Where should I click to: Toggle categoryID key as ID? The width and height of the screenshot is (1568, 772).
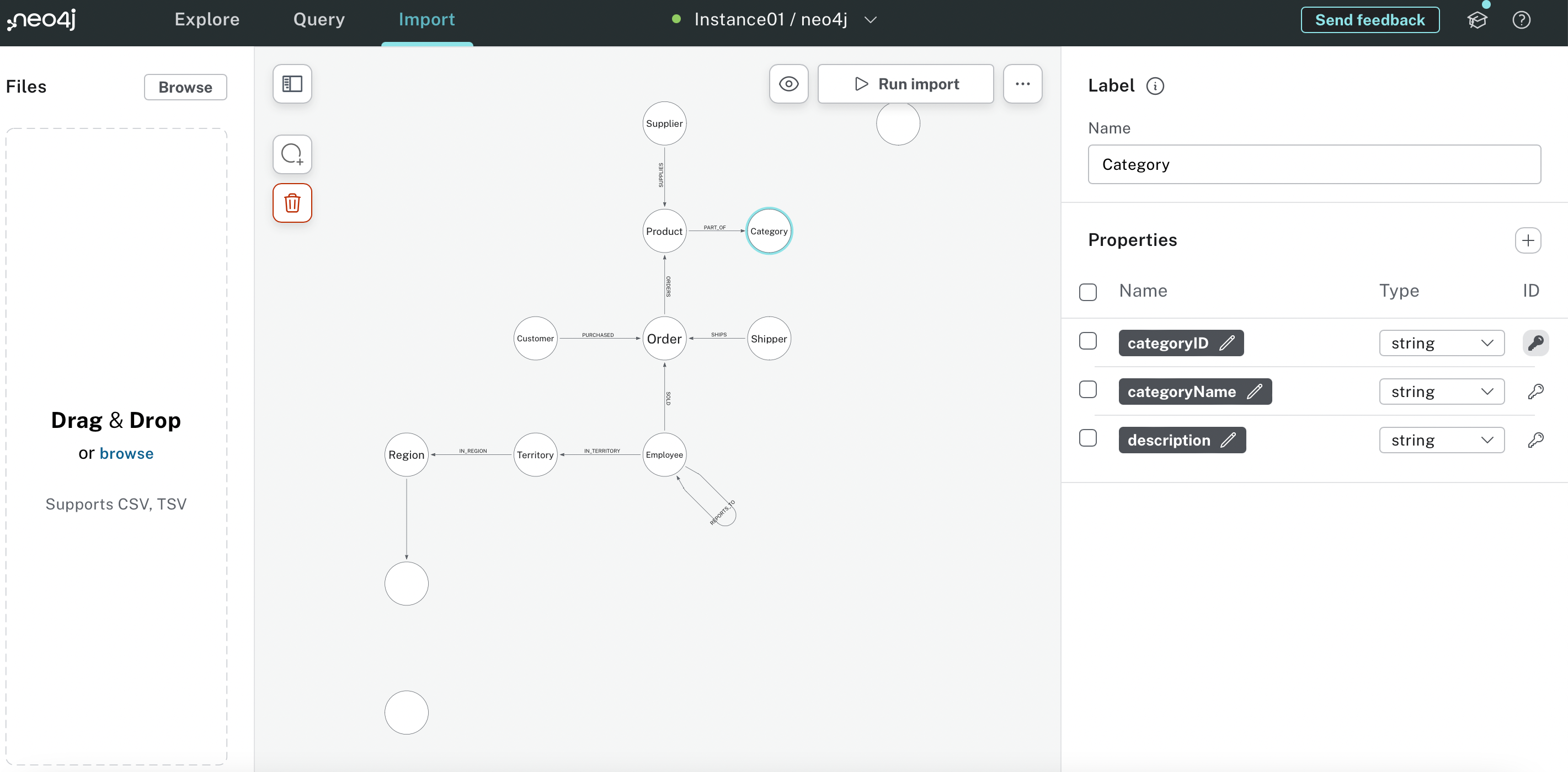[1535, 343]
